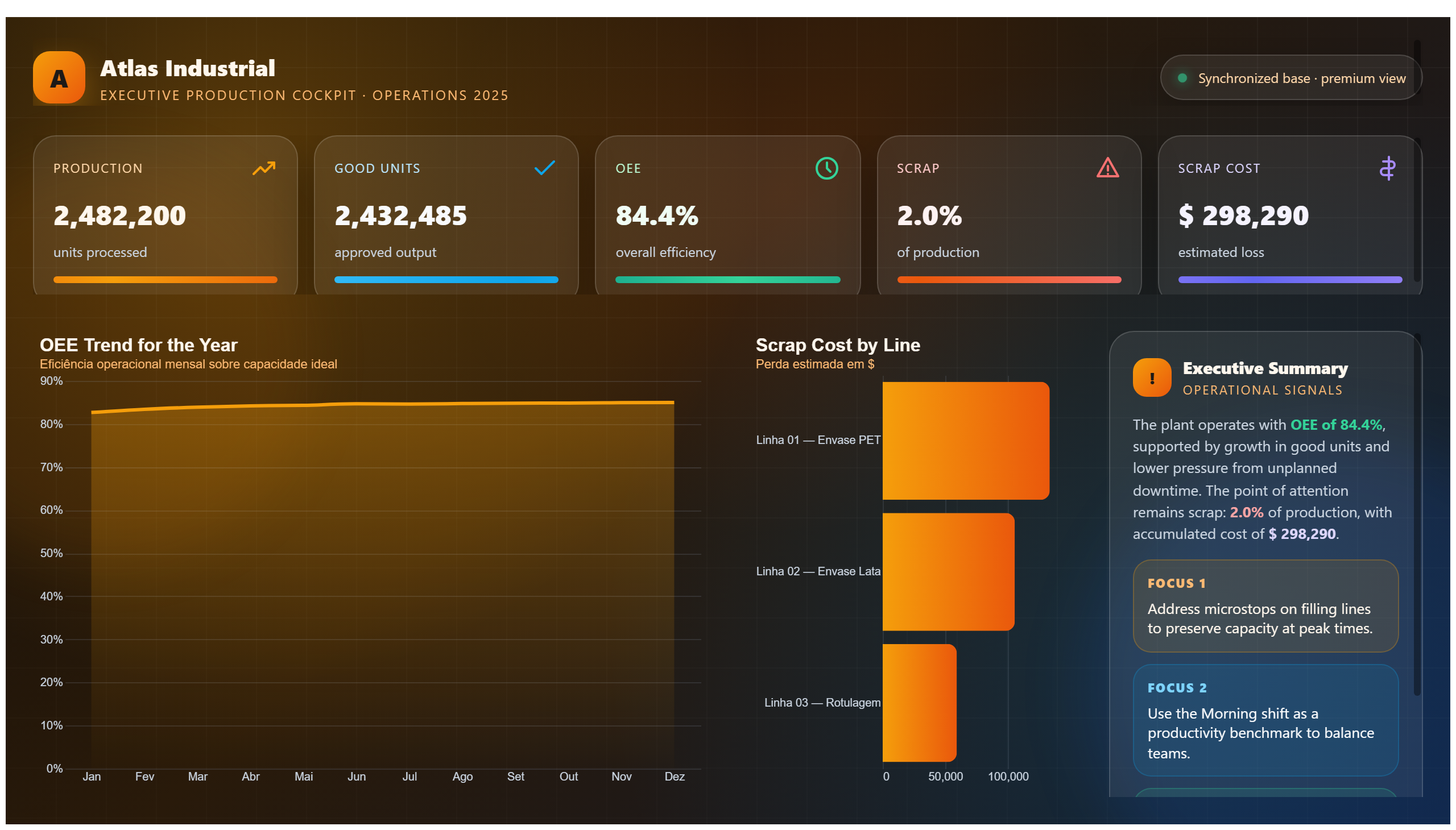
Task: Click the Good Units checkmark icon
Action: [x=544, y=168]
